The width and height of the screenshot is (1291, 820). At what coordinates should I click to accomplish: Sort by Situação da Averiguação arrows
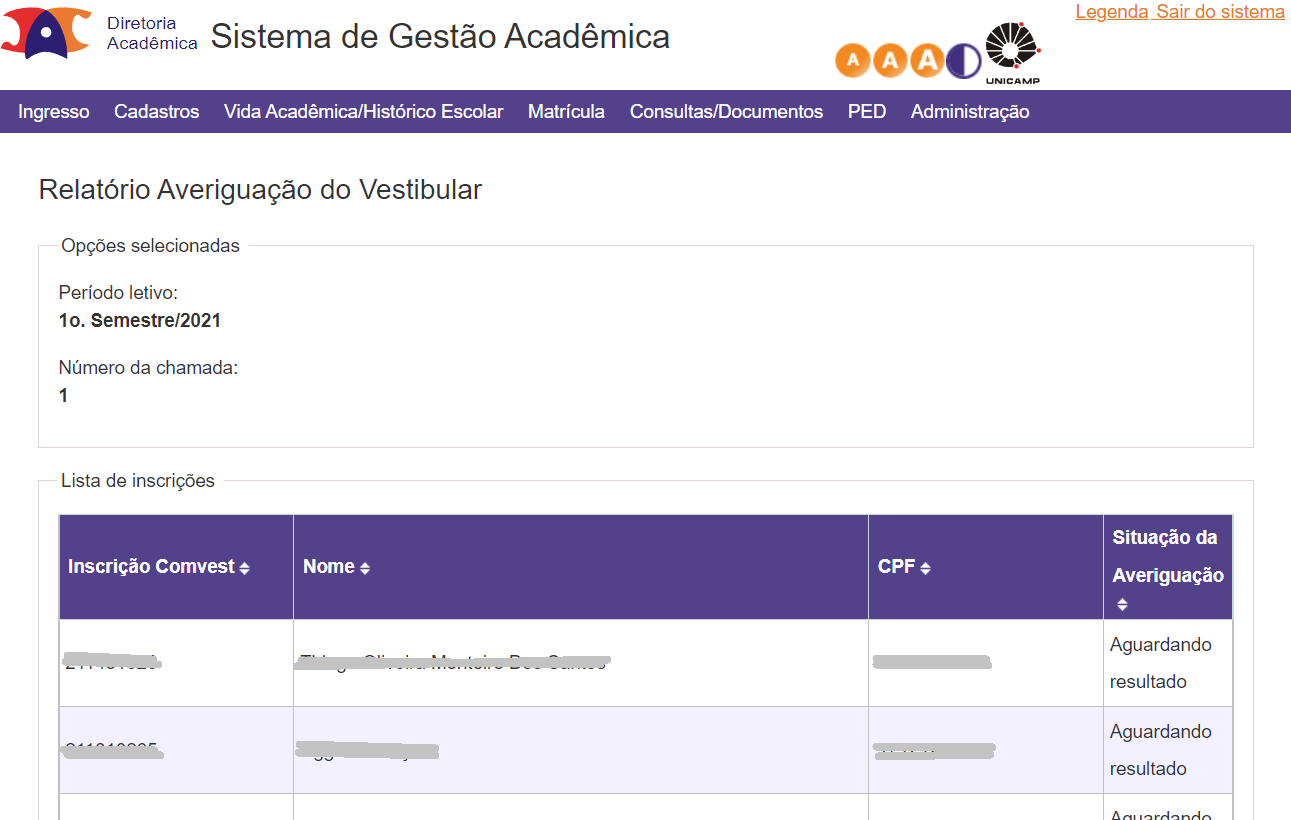click(1122, 604)
